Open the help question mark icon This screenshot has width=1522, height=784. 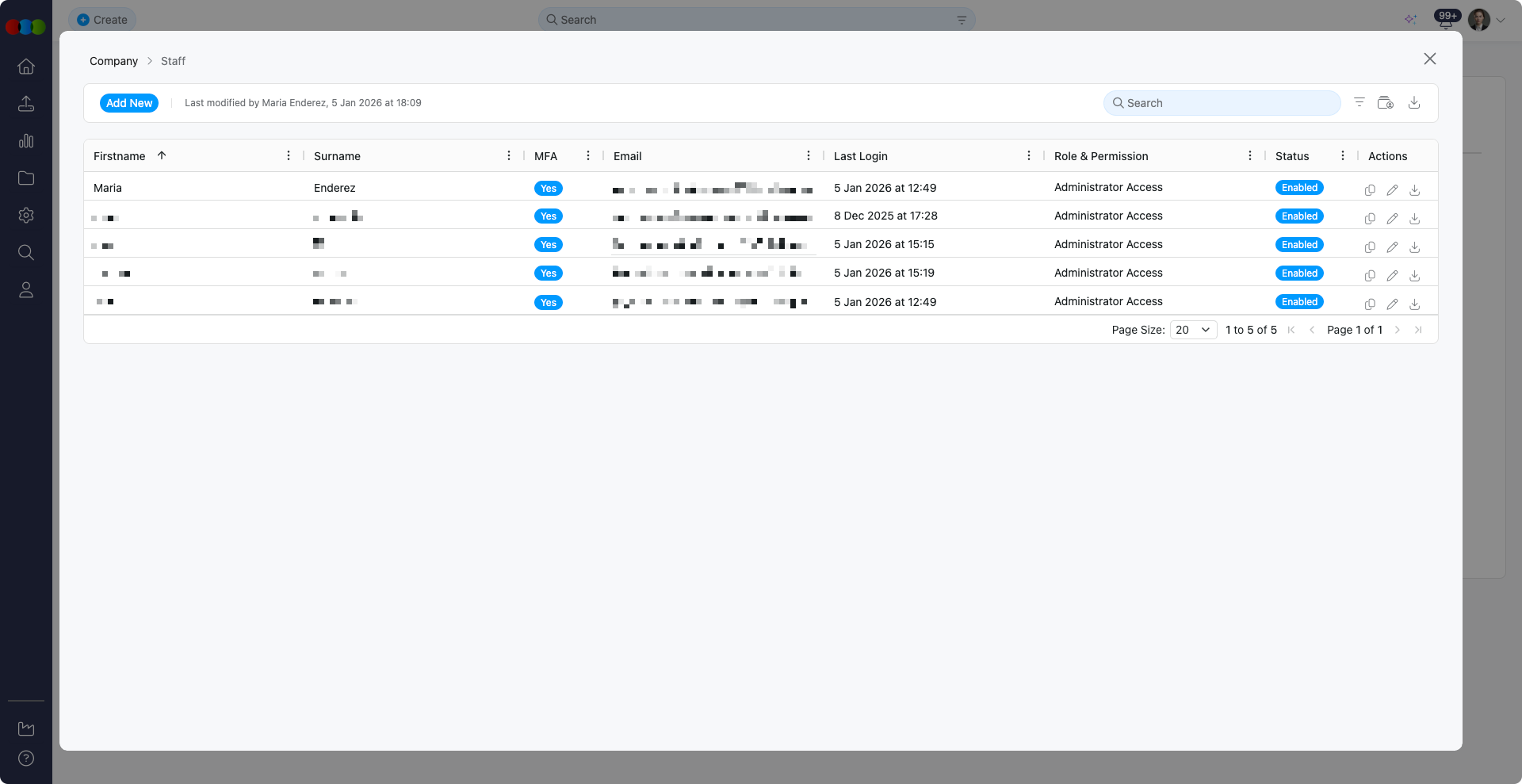coord(26,759)
